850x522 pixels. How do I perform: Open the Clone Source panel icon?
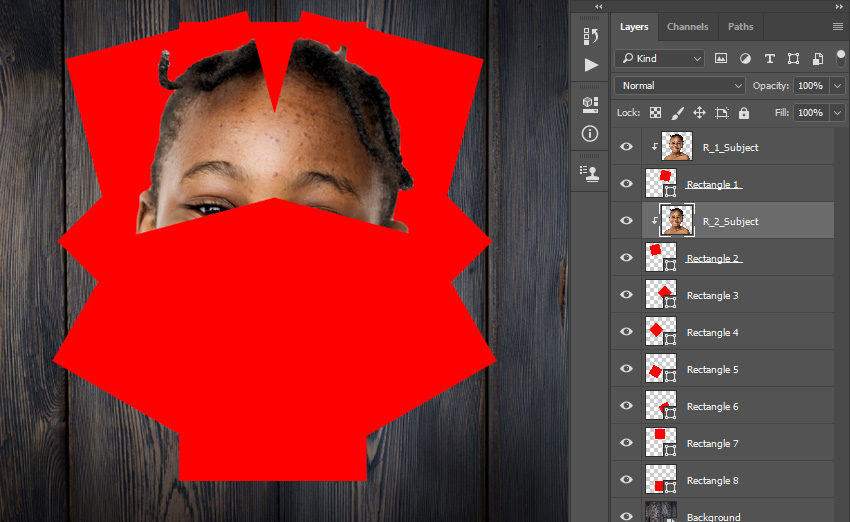pyautogui.click(x=589, y=173)
